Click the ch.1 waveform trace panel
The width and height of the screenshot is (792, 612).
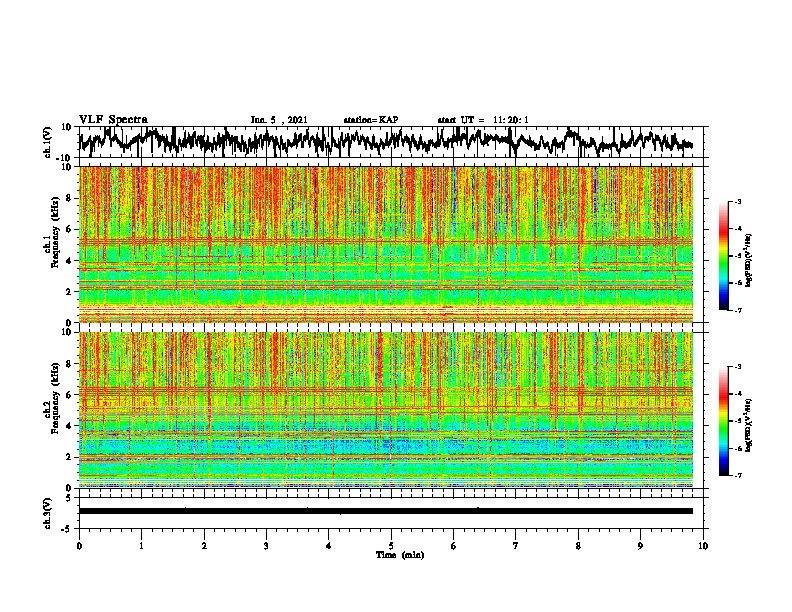point(393,142)
